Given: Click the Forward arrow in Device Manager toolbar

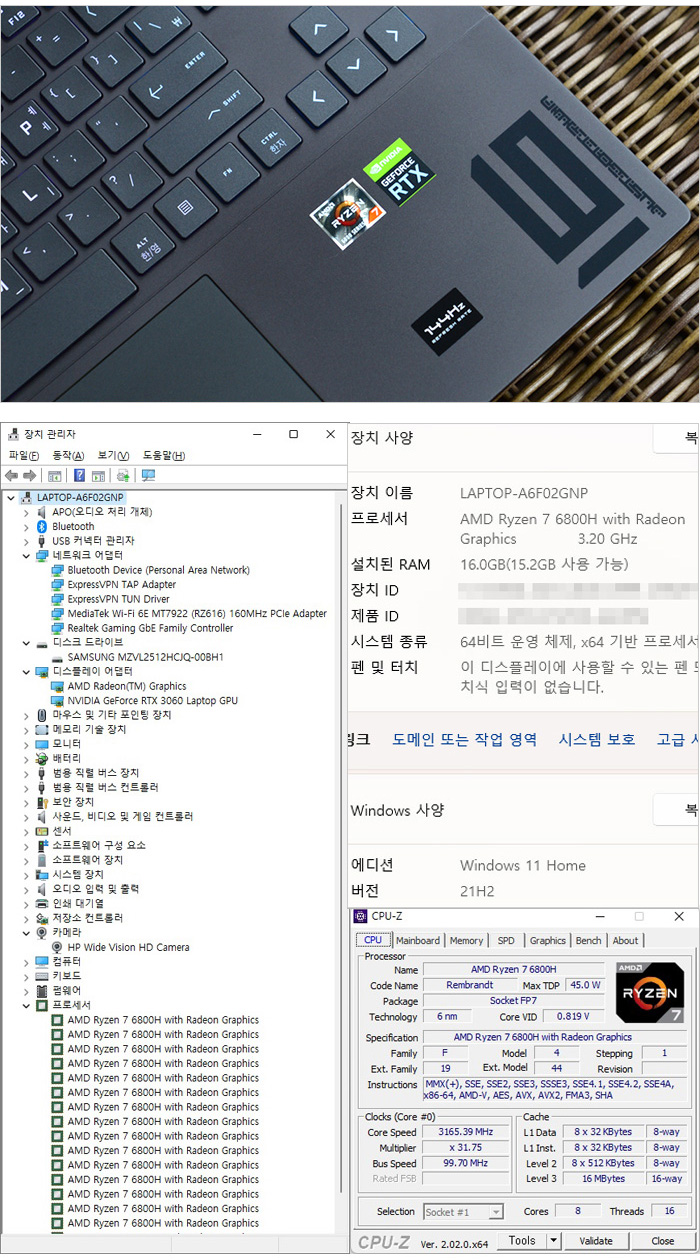Looking at the screenshot, I should (x=30, y=476).
